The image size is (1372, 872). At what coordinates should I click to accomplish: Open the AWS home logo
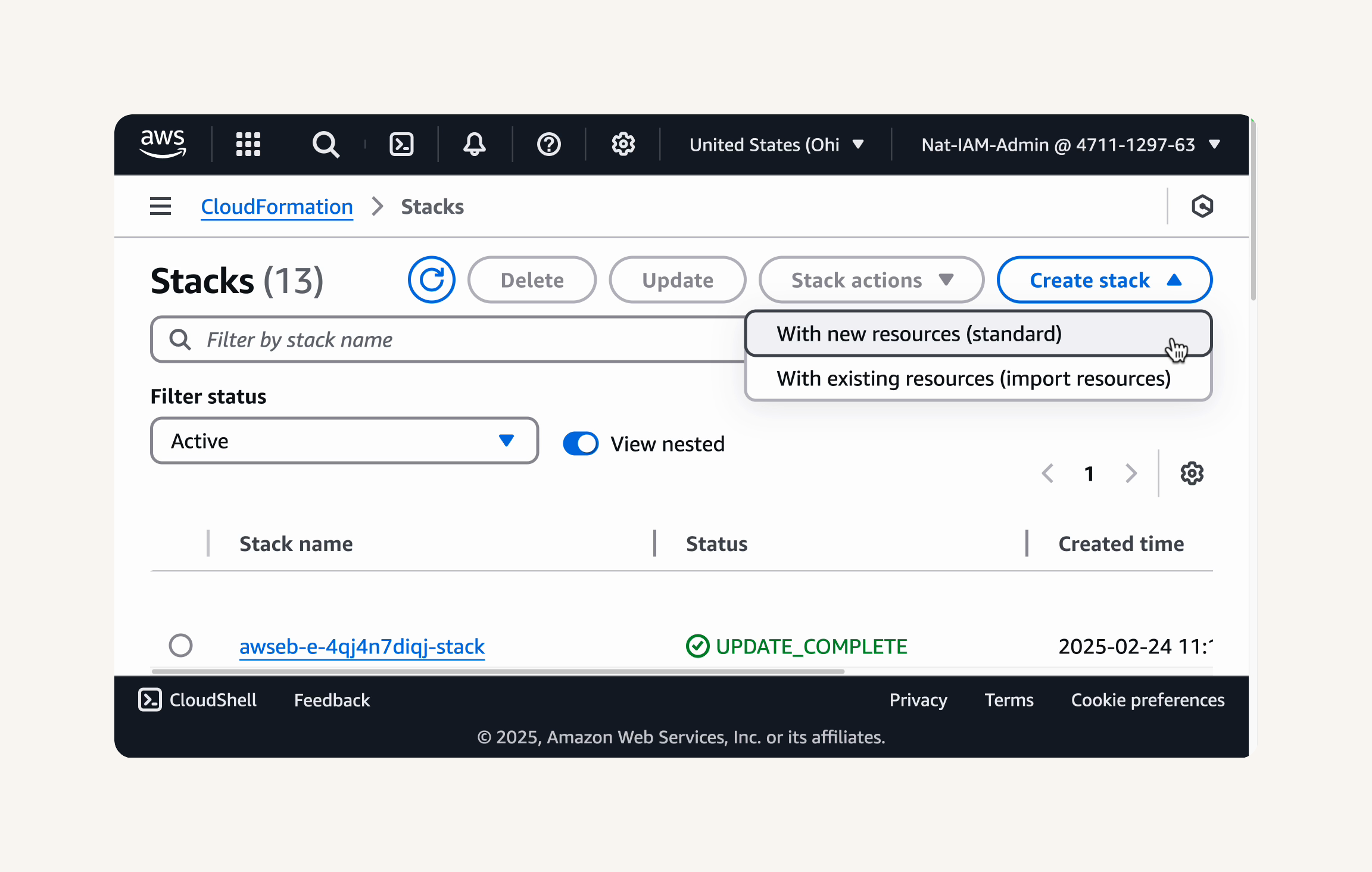[x=163, y=144]
